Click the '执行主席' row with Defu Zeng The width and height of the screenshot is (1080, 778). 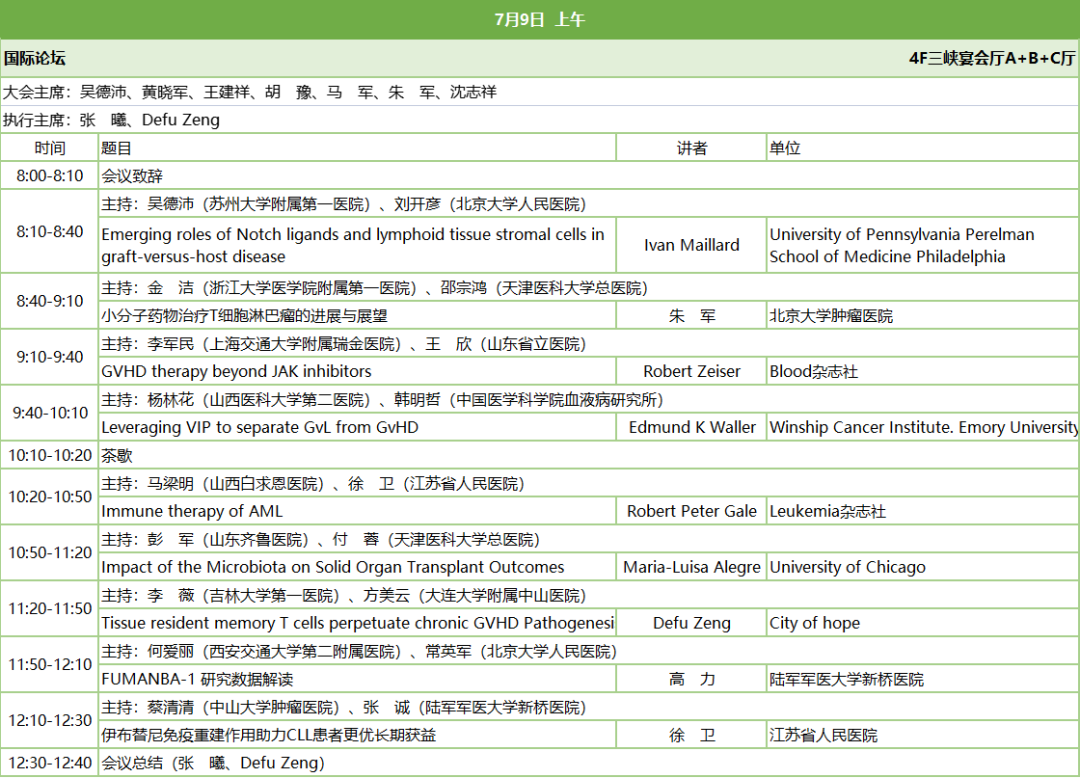539,120
